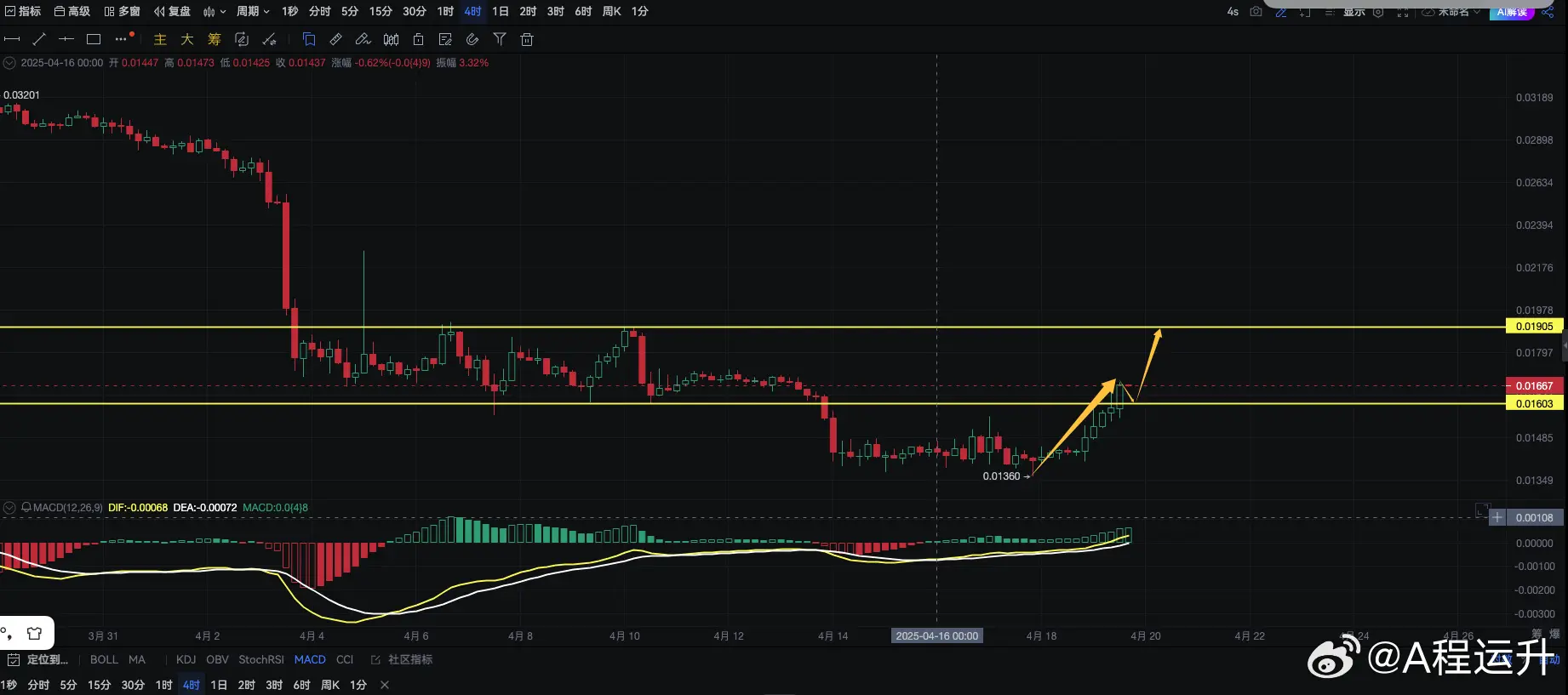
Task: Open the drawing filter funnel icon
Action: 500,39
